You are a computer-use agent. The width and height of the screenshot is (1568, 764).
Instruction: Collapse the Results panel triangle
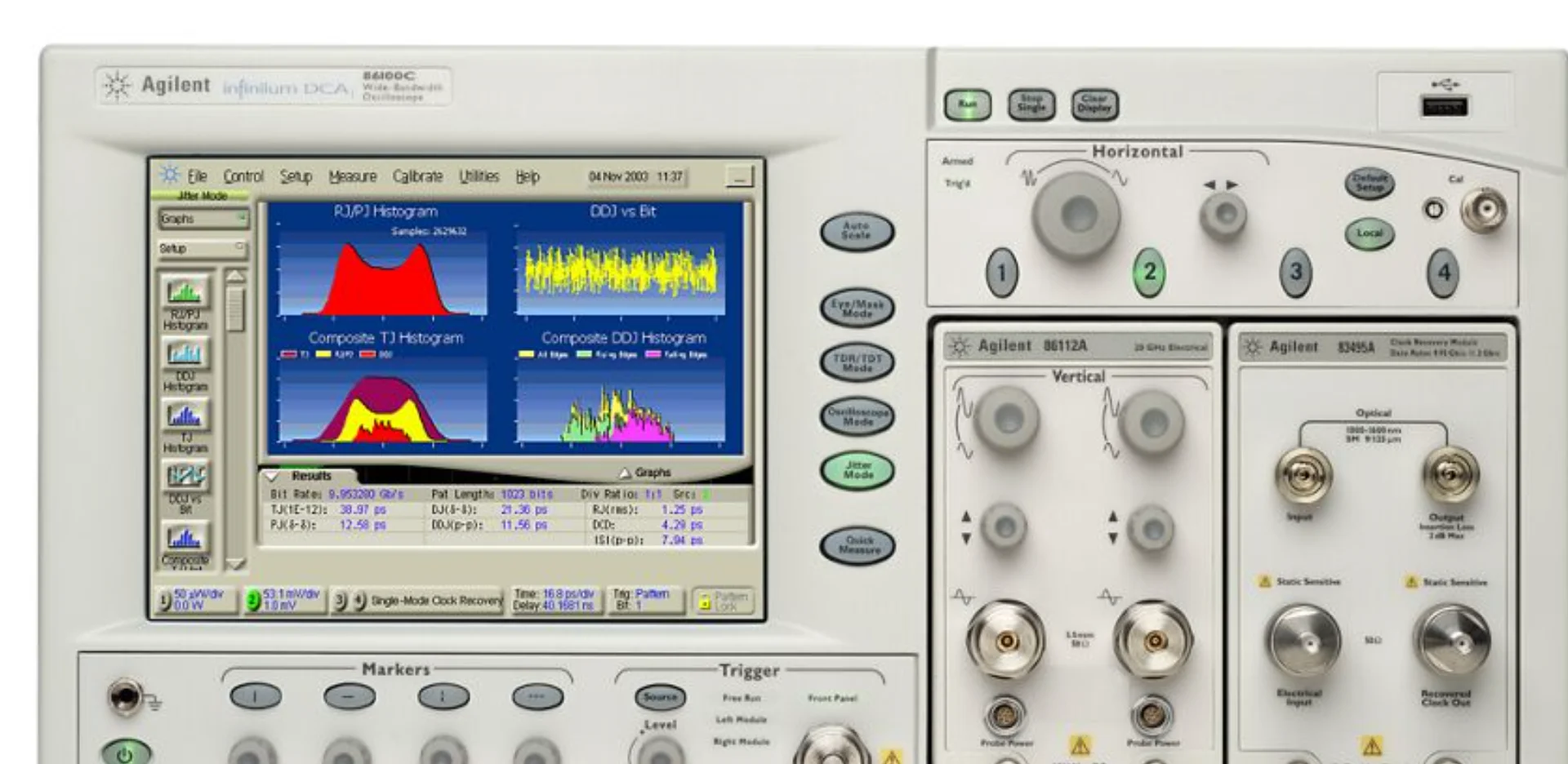coord(273,476)
